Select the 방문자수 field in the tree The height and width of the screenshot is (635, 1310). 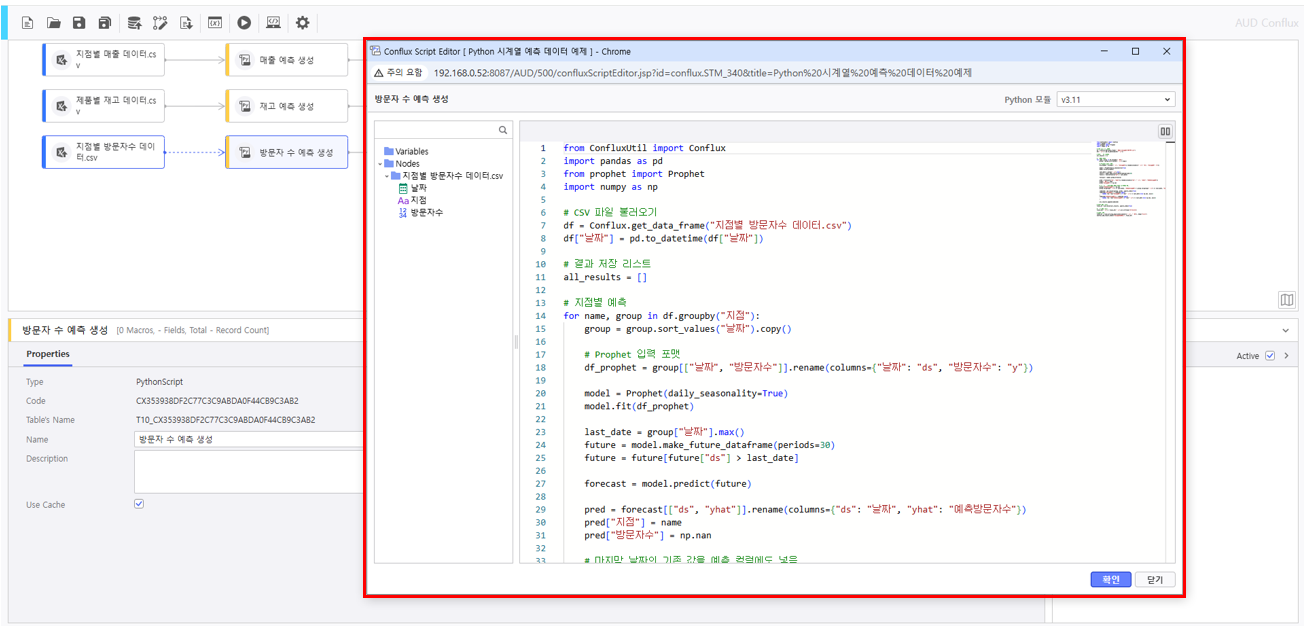[427, 212]
